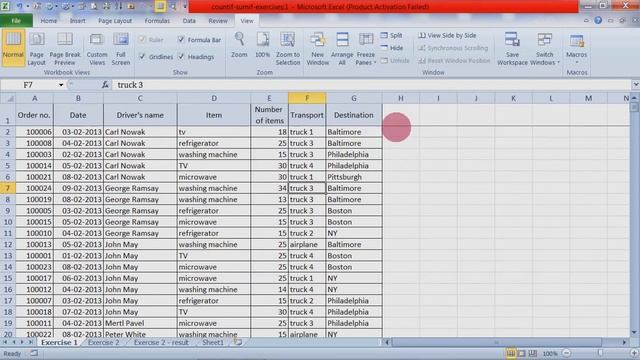
Task: Click Page Break Preview icon in status bar
Action: point(532,353)
